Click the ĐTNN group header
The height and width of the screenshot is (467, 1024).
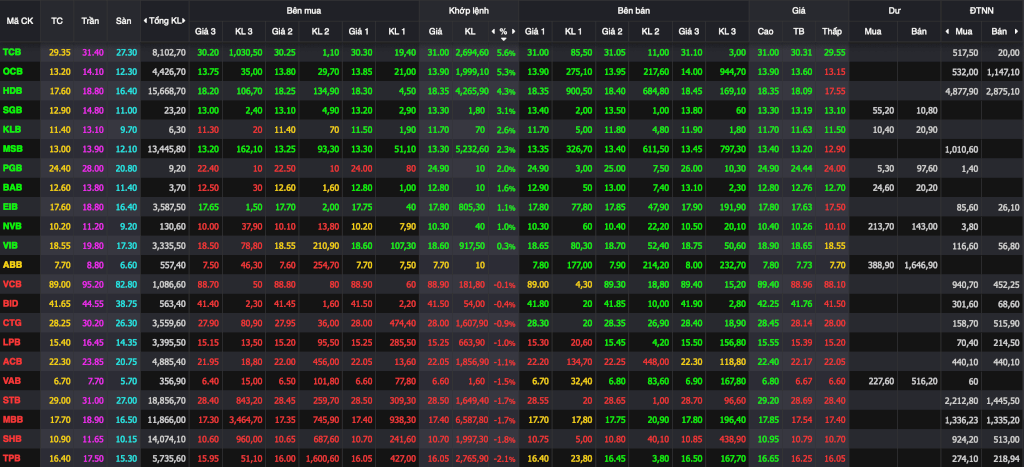[x=982, y=11]
